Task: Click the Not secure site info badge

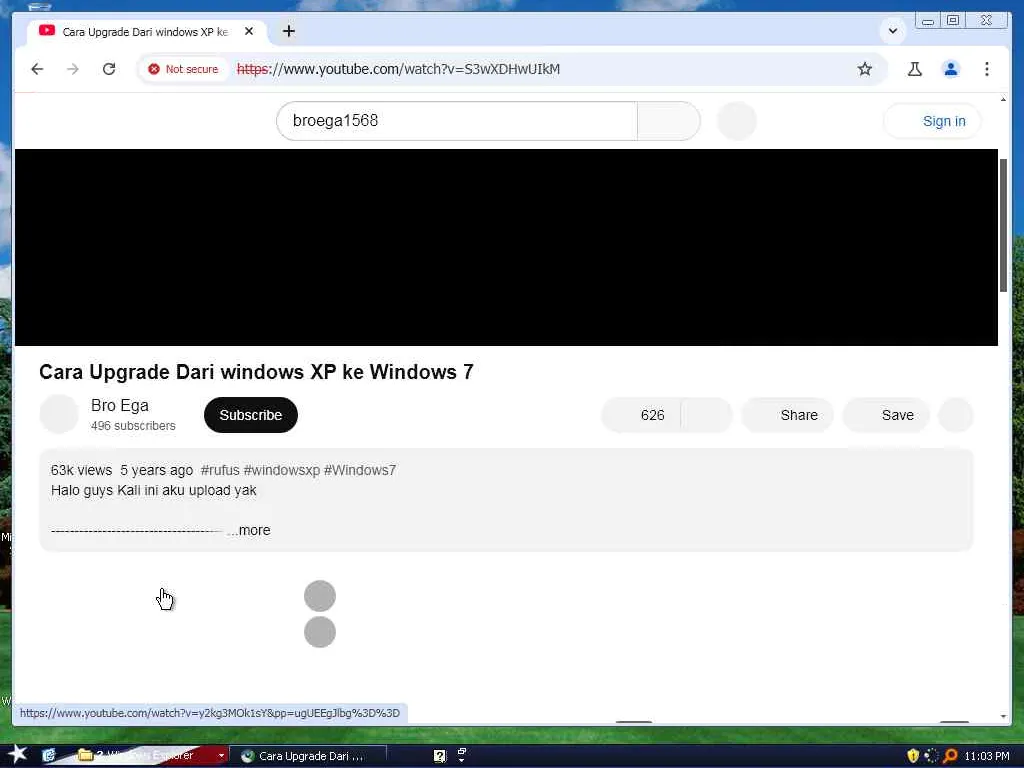Action: [x=184, y=69]
